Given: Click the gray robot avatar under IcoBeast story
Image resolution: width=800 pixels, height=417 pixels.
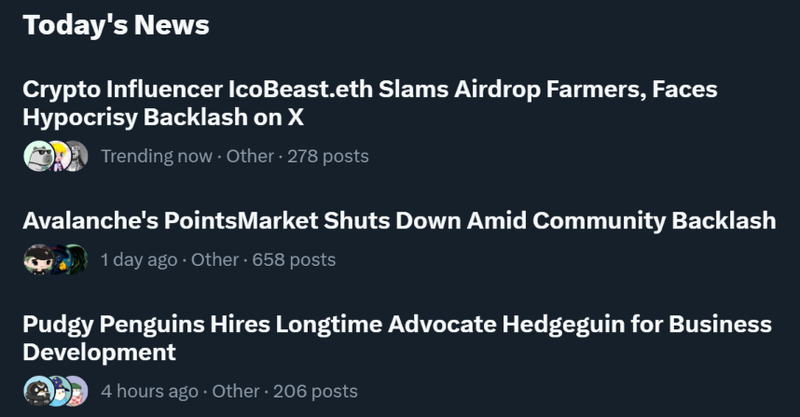Looking at the screenshot, I should [x=77, y=156].
